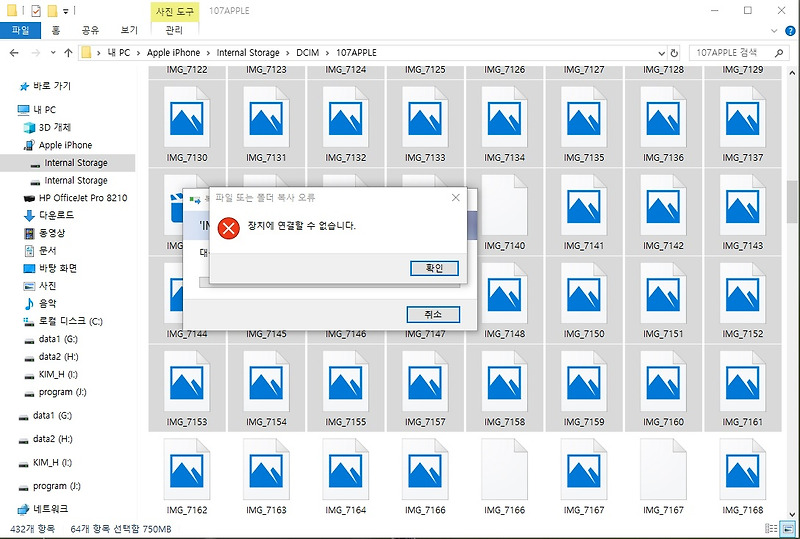Open recent locations dropdown beside Forward arrow
The height and width of the screenshot is (539, 800).
pyautogui.click(x=53, y=53)
